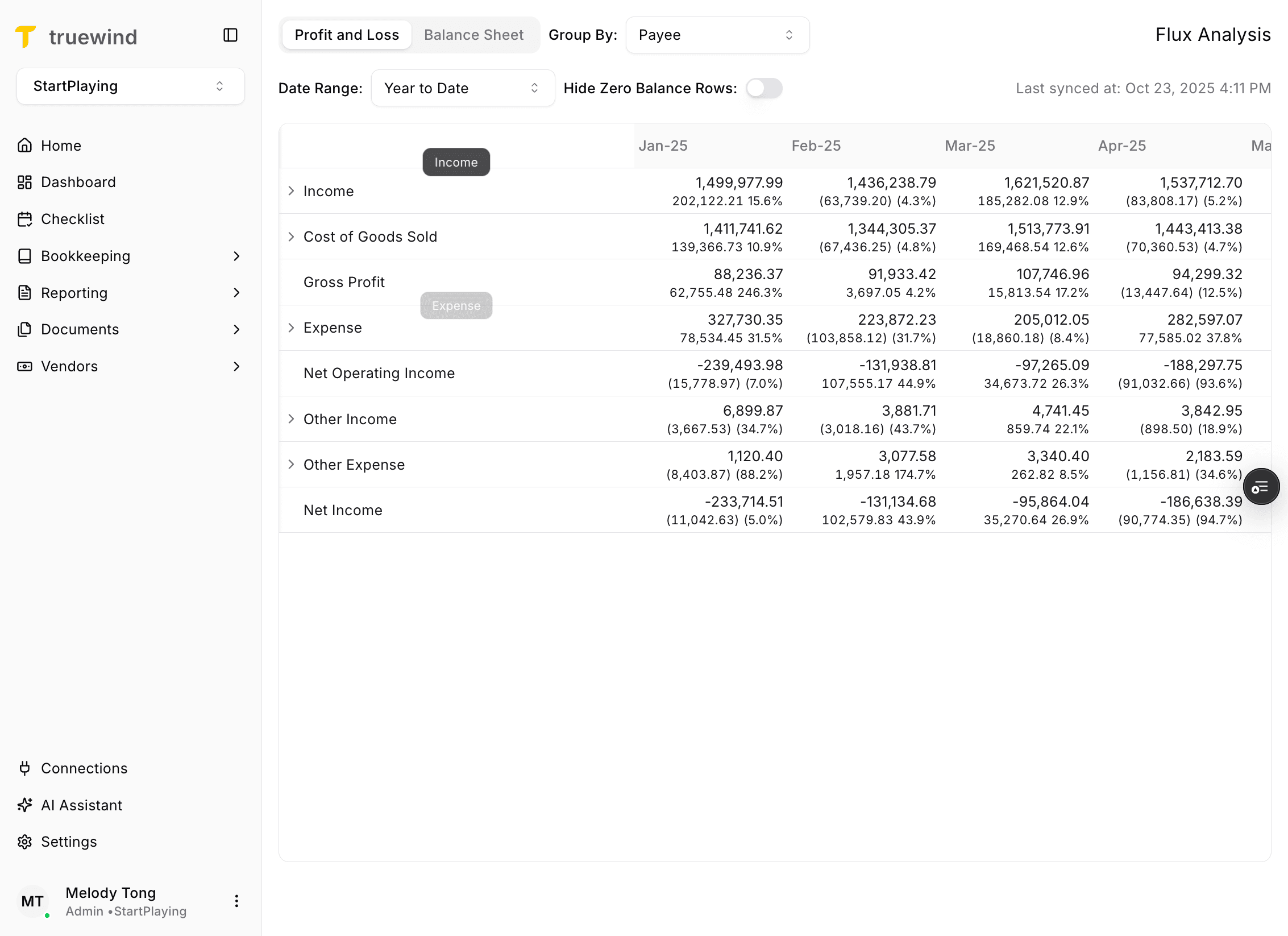
Task: Change the Date Range from Year to Date
Action: (x=462, y=88)
